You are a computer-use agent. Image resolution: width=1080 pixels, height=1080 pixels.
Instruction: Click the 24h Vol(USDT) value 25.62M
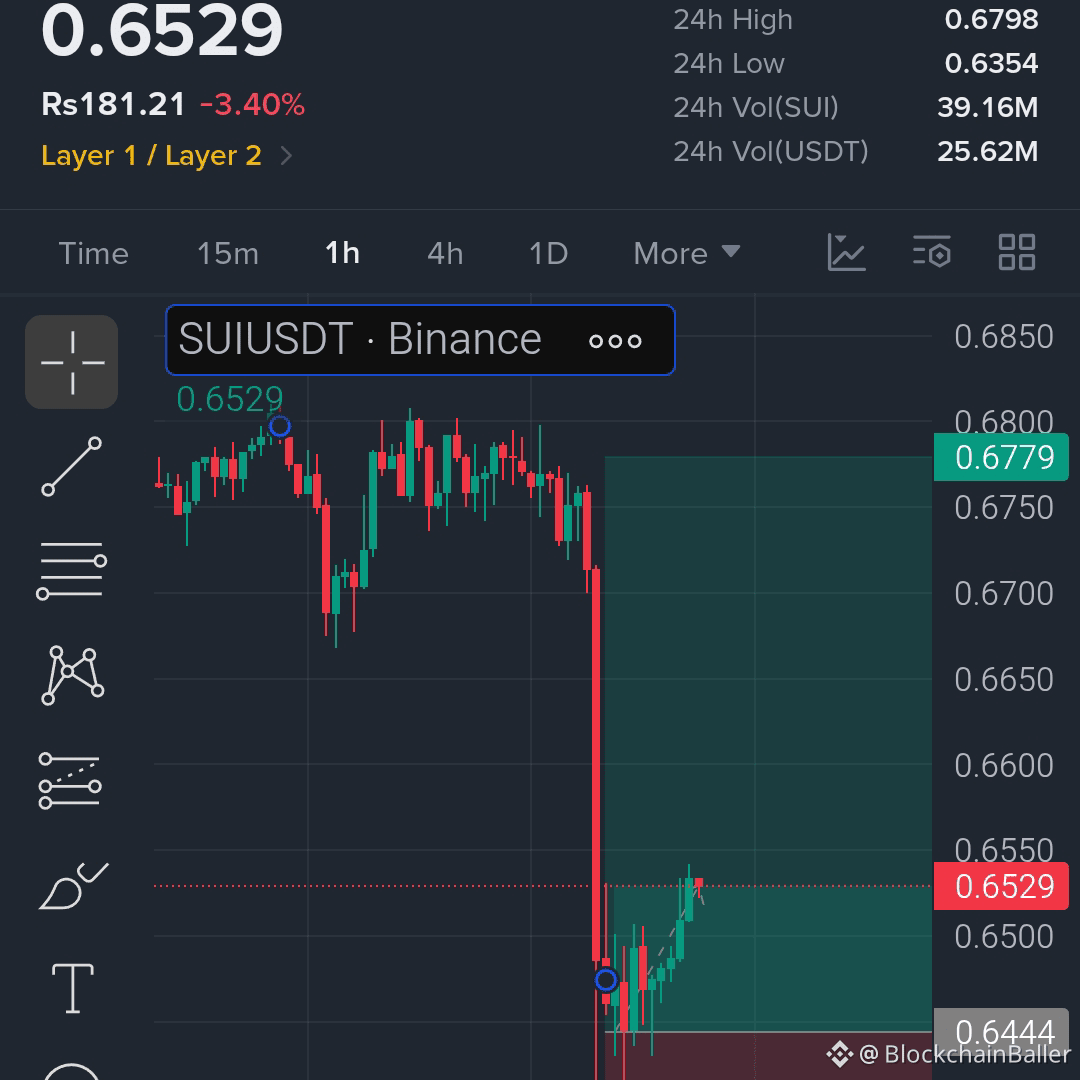[x=988, y=152]
